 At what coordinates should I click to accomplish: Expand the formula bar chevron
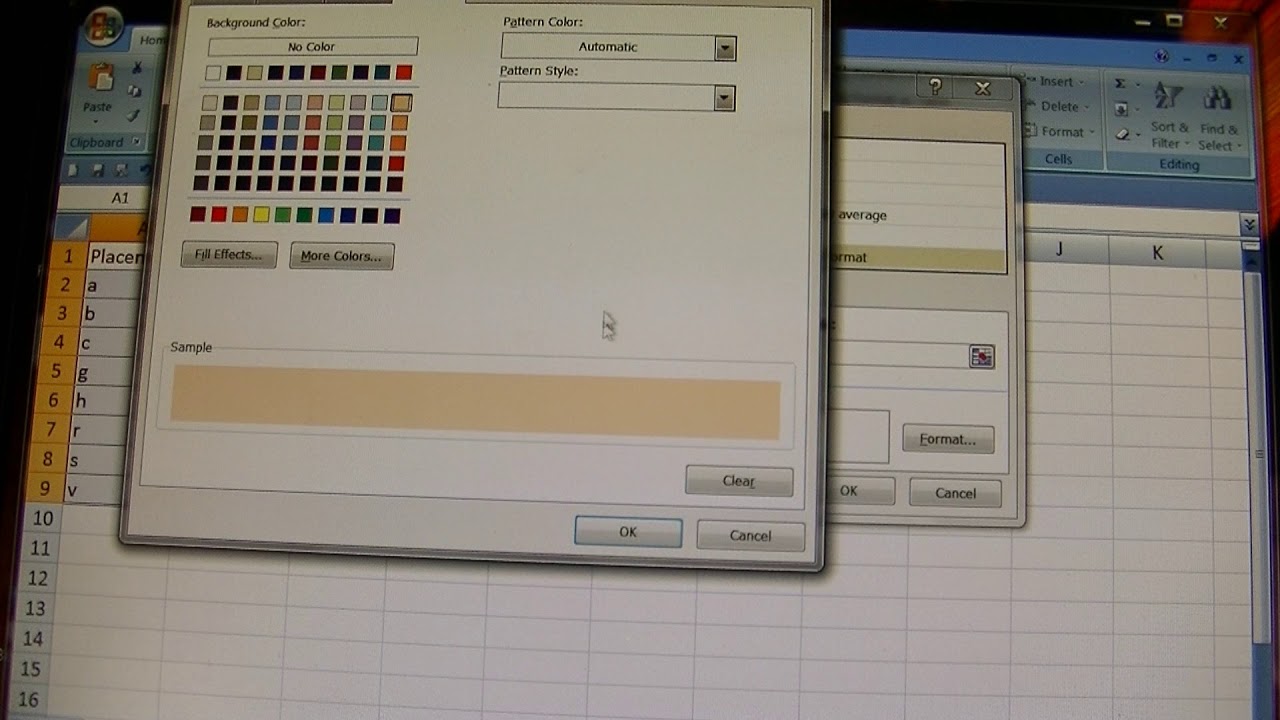click(1248, 224)
